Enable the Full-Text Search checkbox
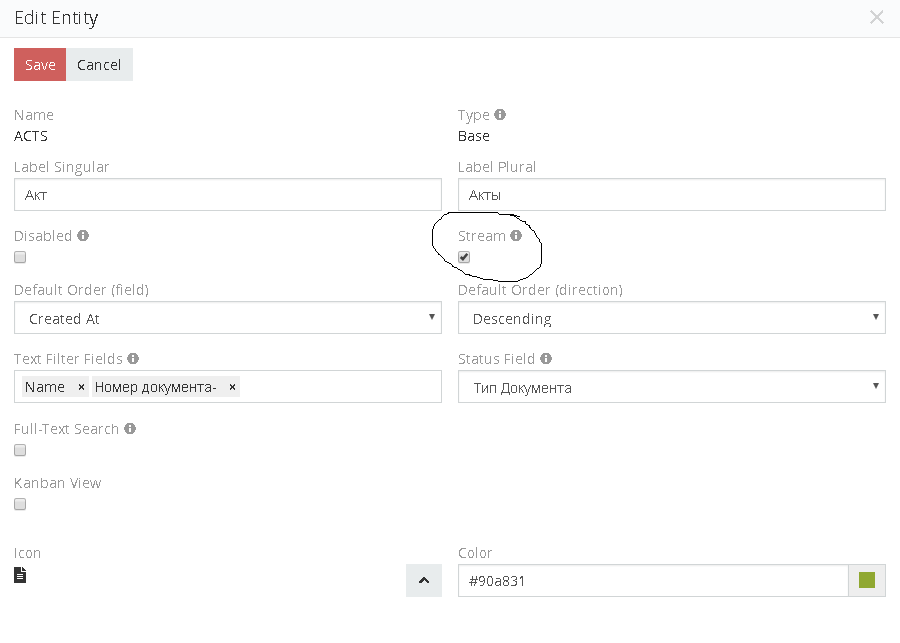 (20, 451)
